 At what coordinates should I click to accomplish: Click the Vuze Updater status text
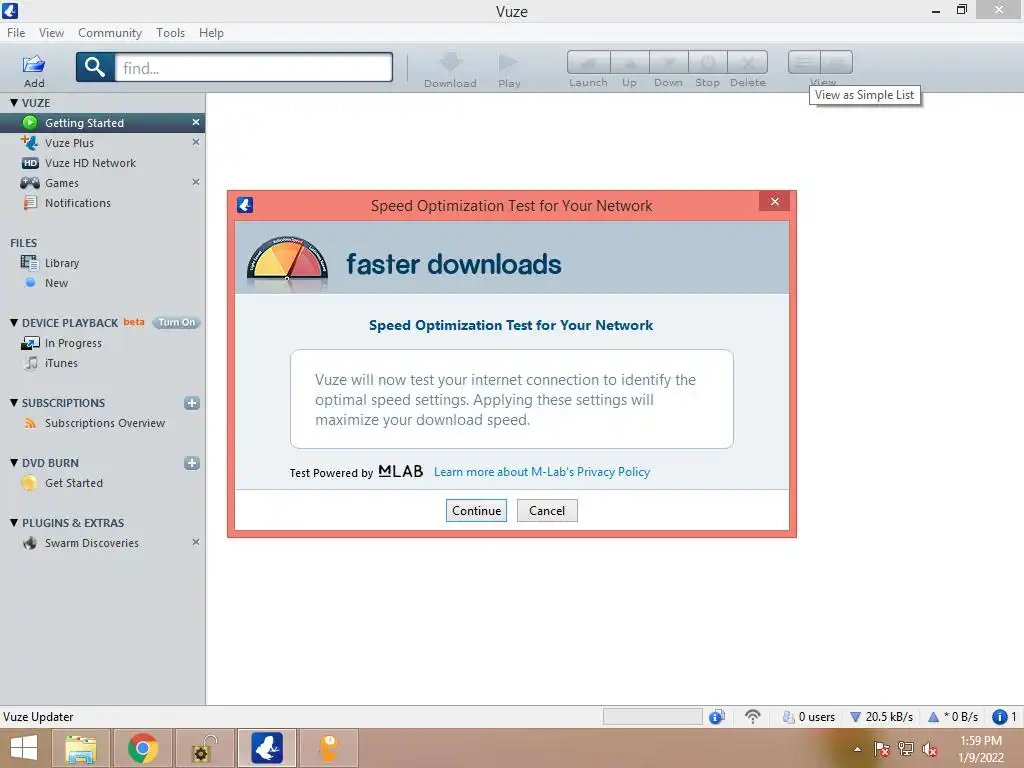[x=39, y=717]
